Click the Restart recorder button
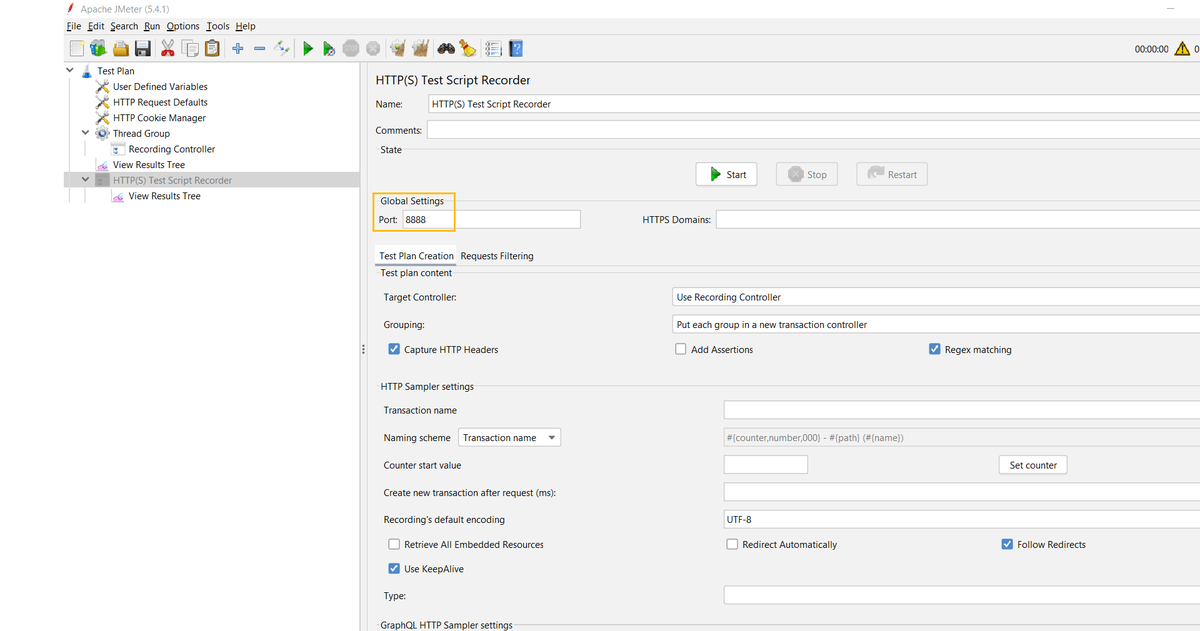 (x=892, y=174)
